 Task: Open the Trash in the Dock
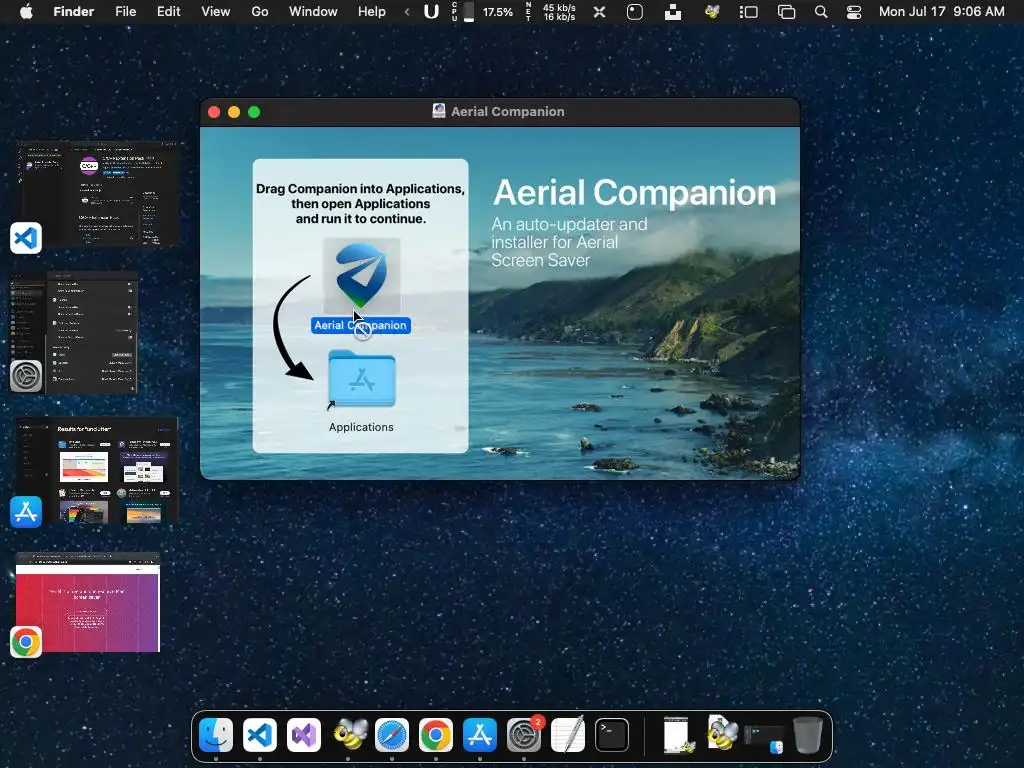click(808, 735)
